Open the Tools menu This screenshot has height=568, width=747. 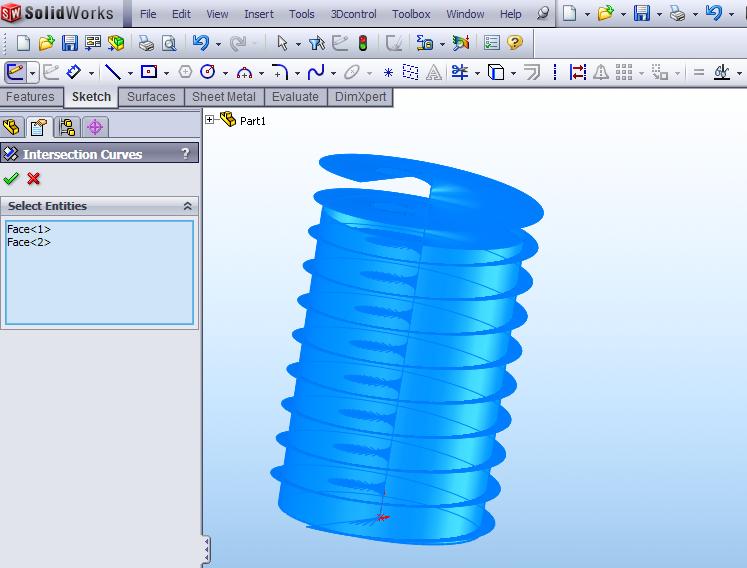point(302,14)
